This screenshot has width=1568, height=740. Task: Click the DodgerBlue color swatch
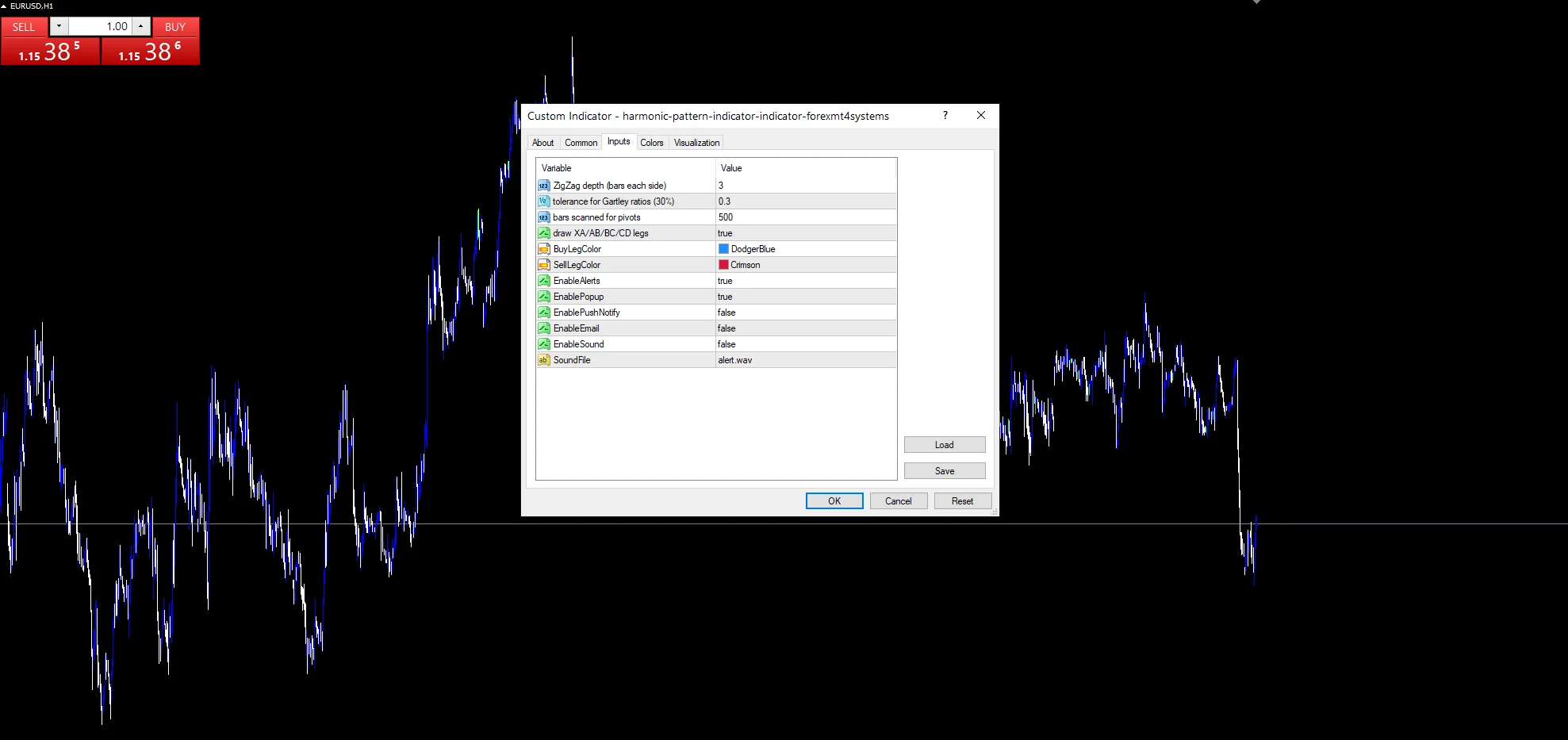tap(723, 249)
